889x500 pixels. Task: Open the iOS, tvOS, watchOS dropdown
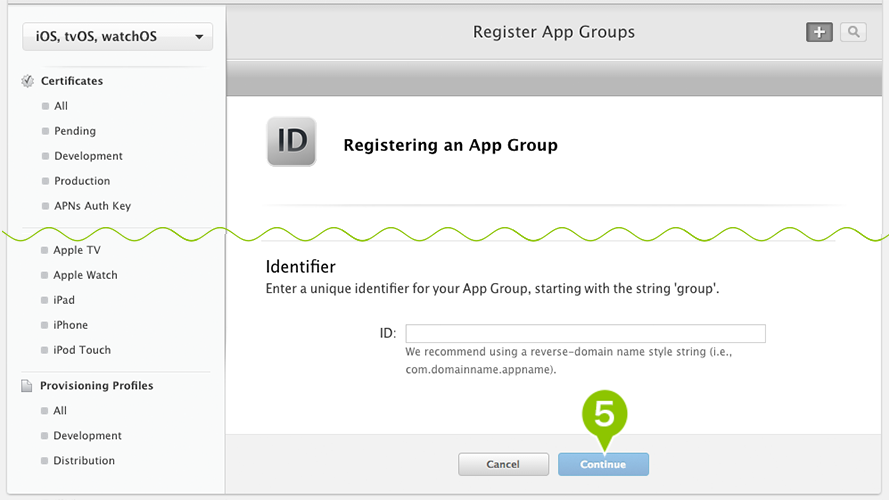pyautogui.click(x=117, y=37)
